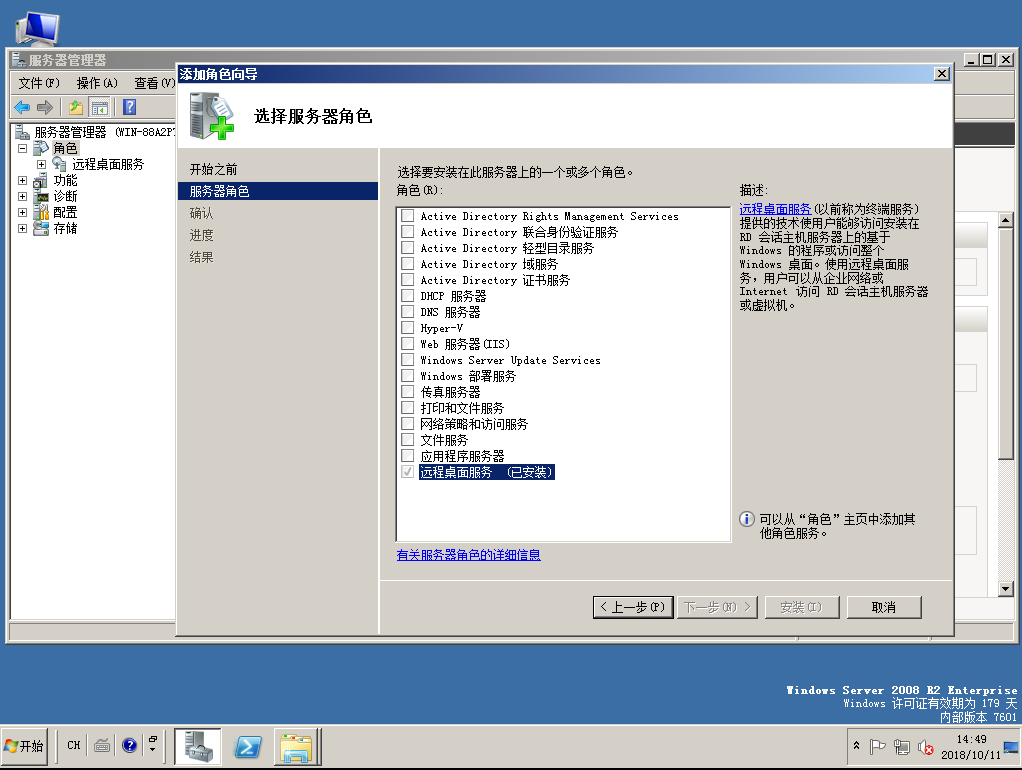Check Windows Server Update Services

coord(407,359)
